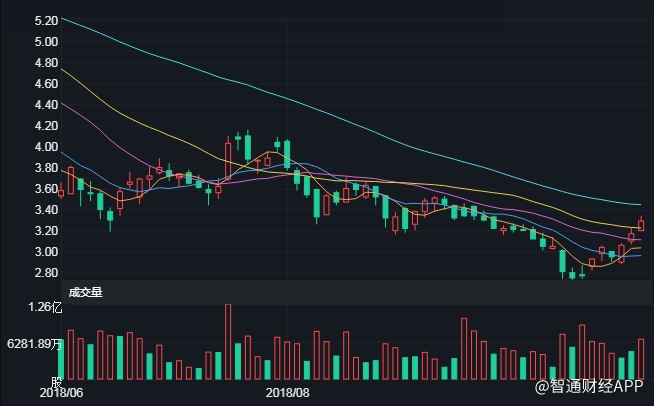
Task: Click the 6281.89万 volume axis label
Action: [x=36, y=344]
